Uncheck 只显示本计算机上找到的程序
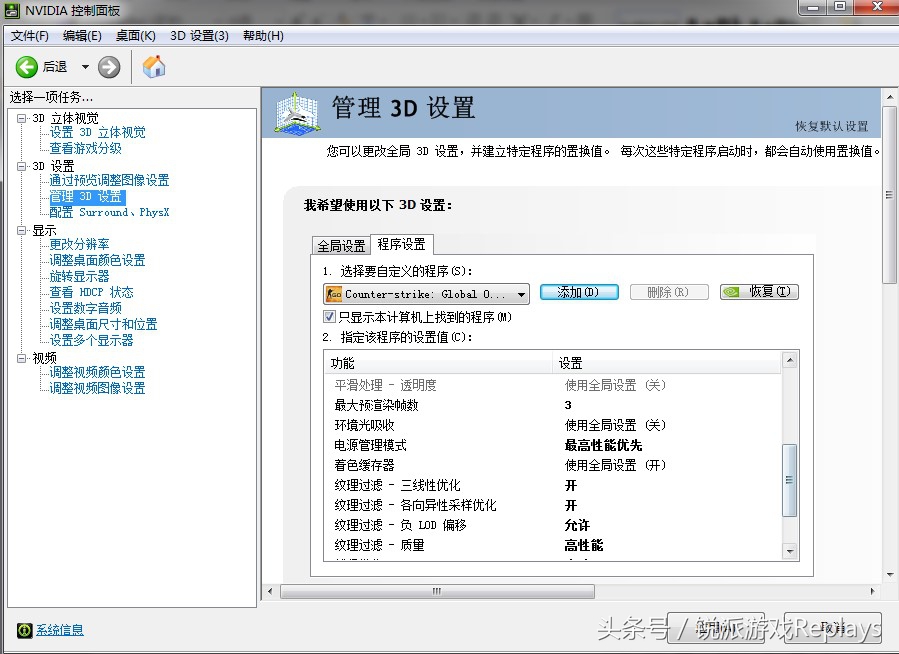This screenshot has width=899, height=654. pyautogui.click(x=330, y=316)
